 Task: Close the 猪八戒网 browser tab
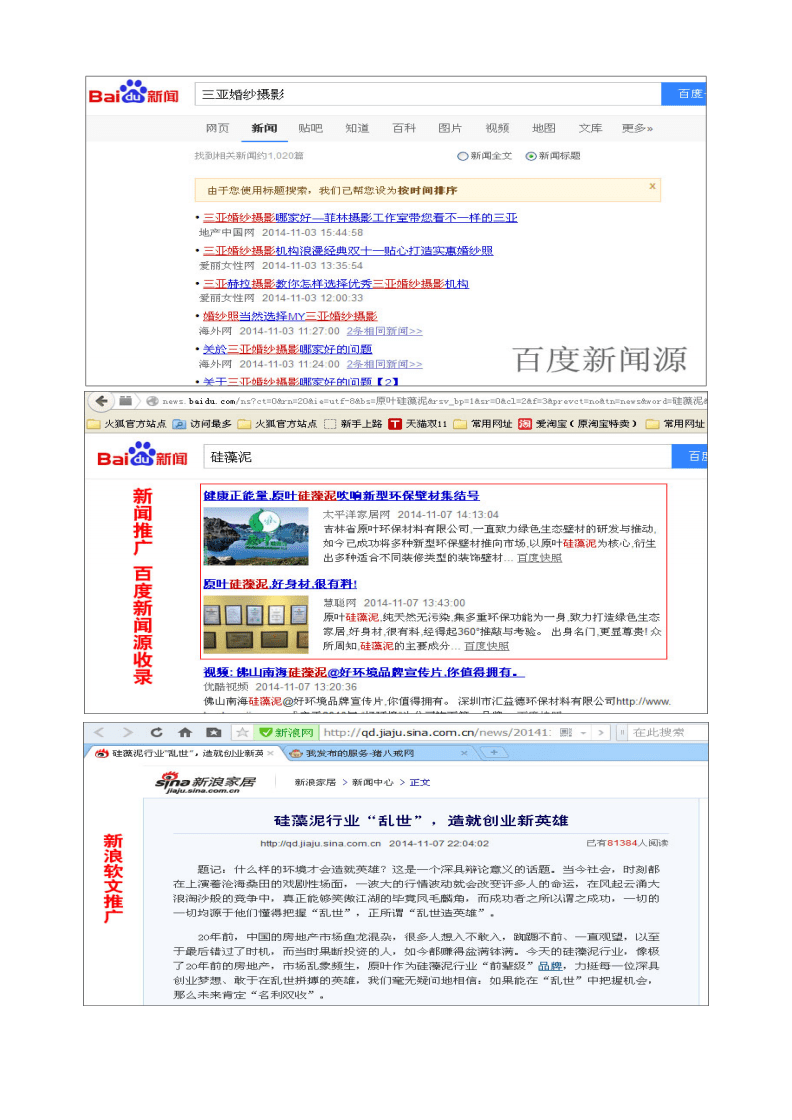tap(464, 754)
